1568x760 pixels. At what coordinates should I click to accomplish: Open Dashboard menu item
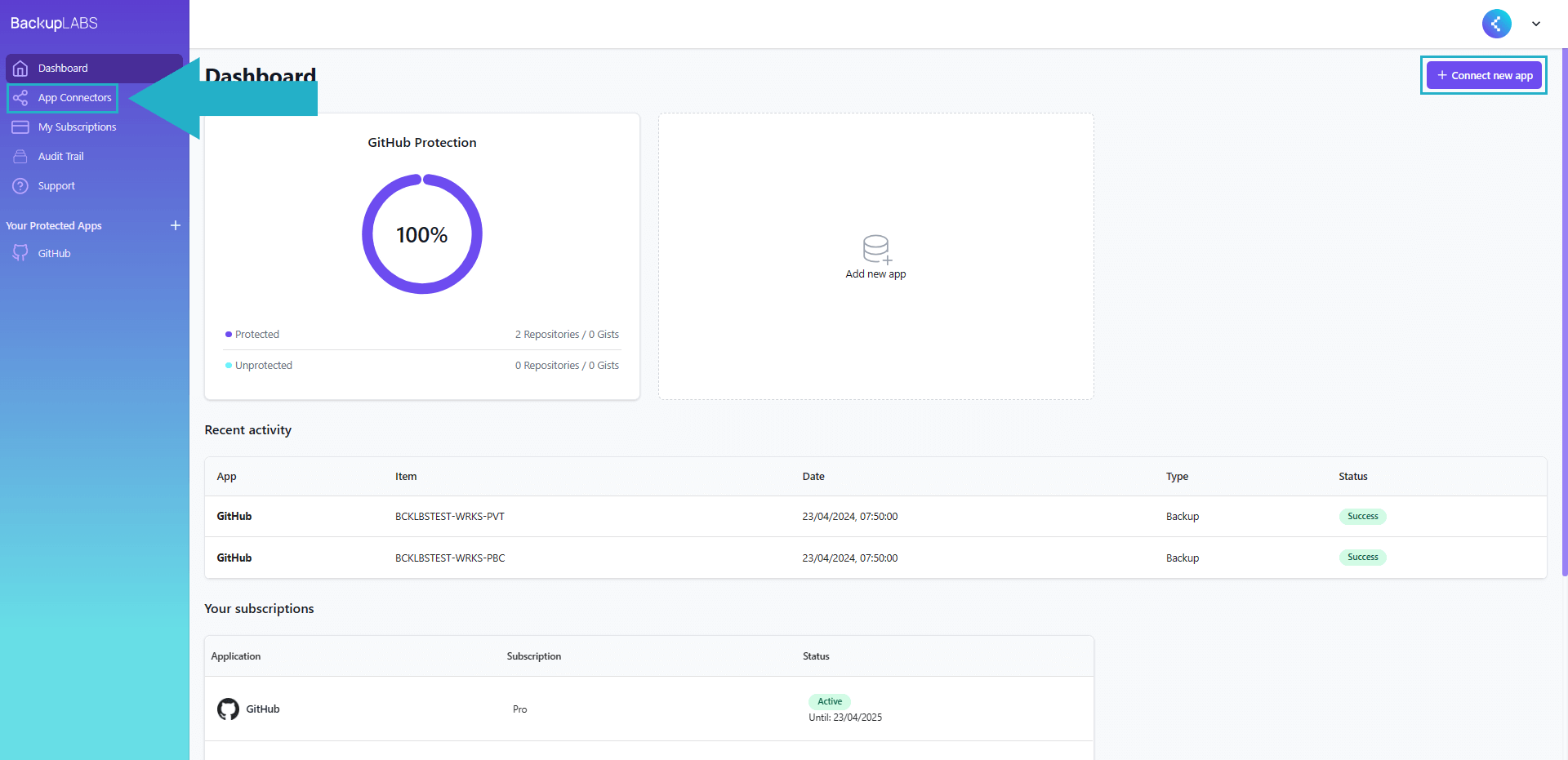coord(94,69)
